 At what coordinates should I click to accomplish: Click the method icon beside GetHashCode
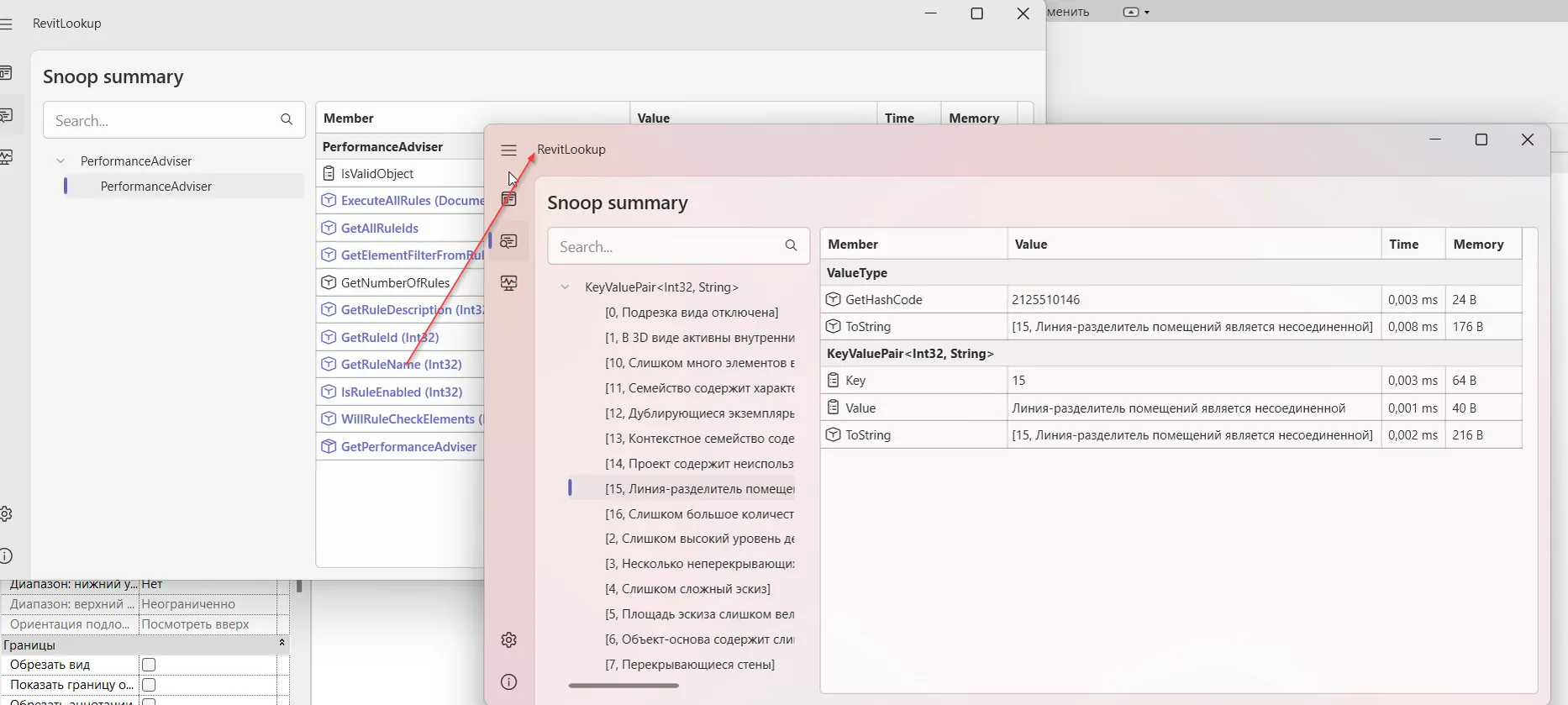(833, 299)
